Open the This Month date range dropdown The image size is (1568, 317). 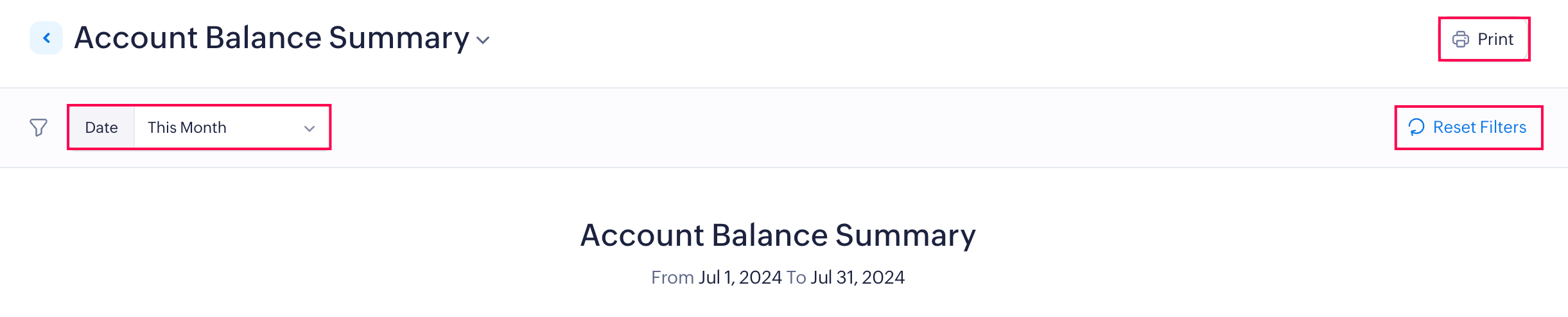tap(231, 127)
